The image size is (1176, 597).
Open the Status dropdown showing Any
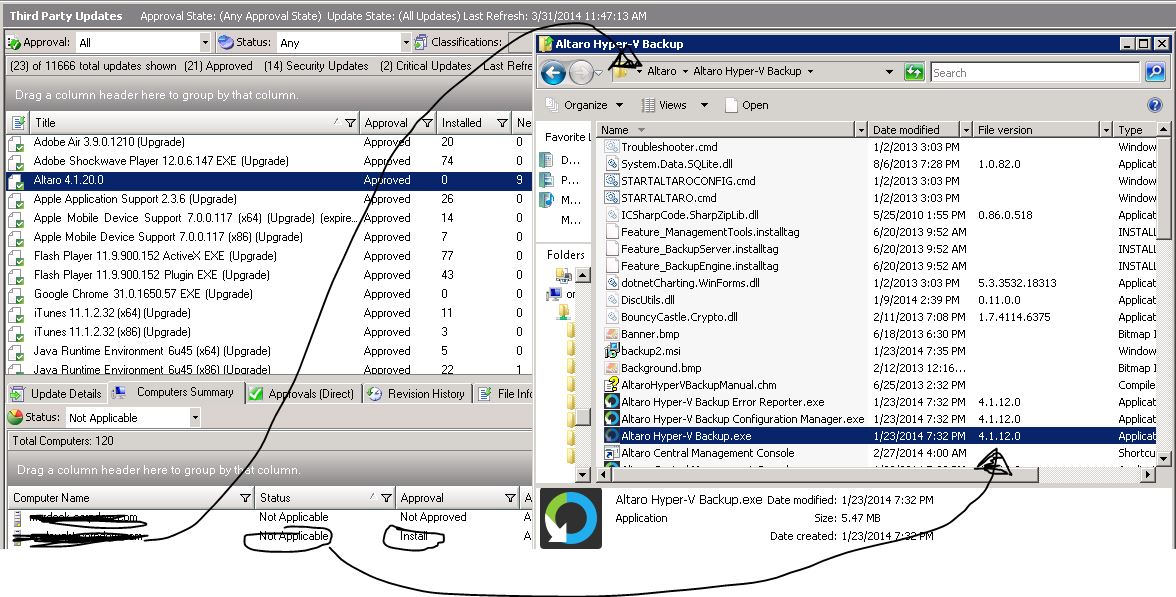click(x=405, y=43)
